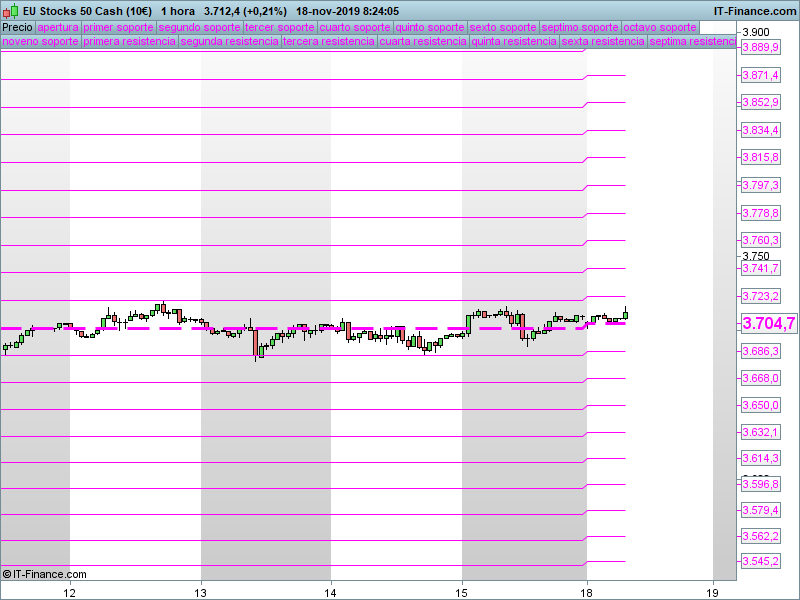Click the IT-Finance.com link at top right
The height and width of the screenshot is (600, 800).
click(x=754, y=11)
